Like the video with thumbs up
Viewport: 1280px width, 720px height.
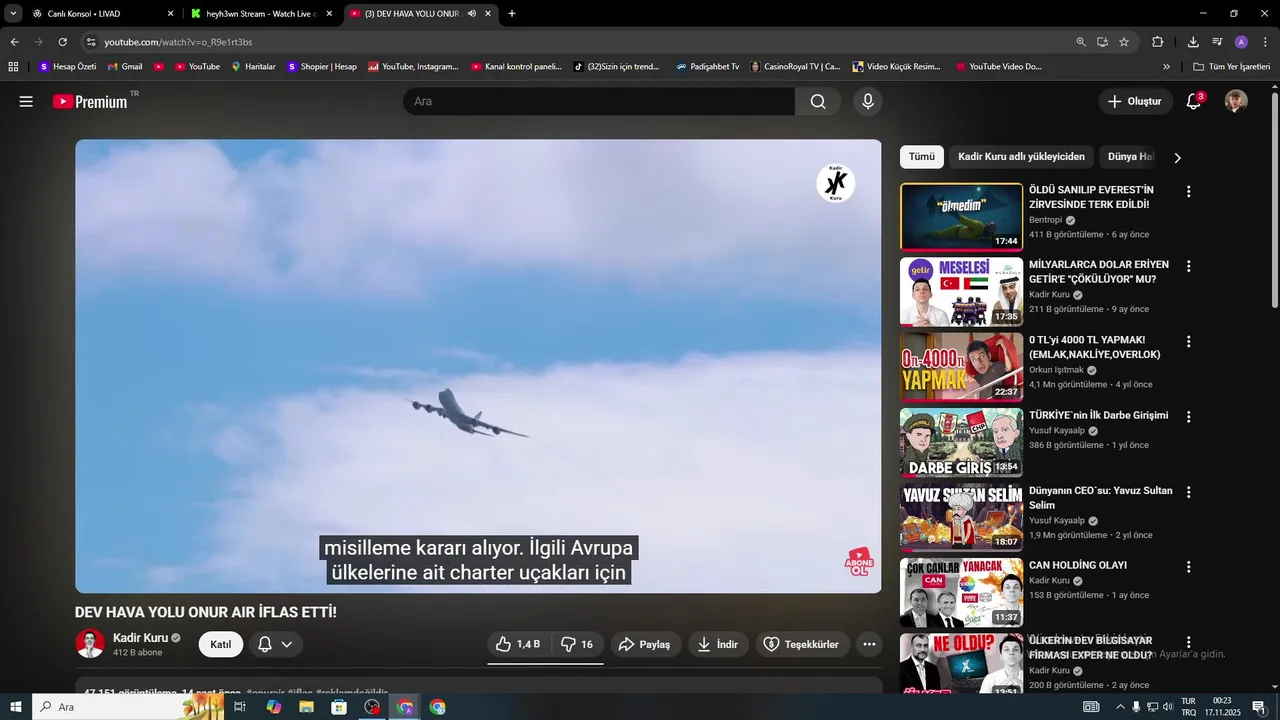pos(517,644)
